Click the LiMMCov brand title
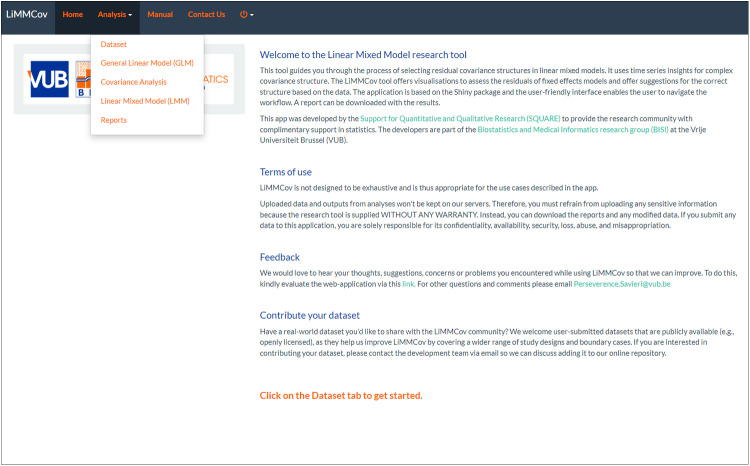The width and height of the screenshot is (750, 466). pos(27,14)
